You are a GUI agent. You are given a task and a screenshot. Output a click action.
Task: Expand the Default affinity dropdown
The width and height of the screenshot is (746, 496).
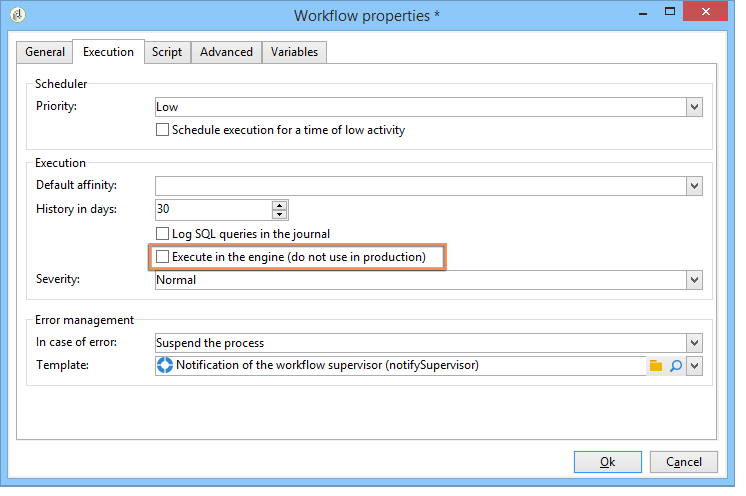[694, 185]
